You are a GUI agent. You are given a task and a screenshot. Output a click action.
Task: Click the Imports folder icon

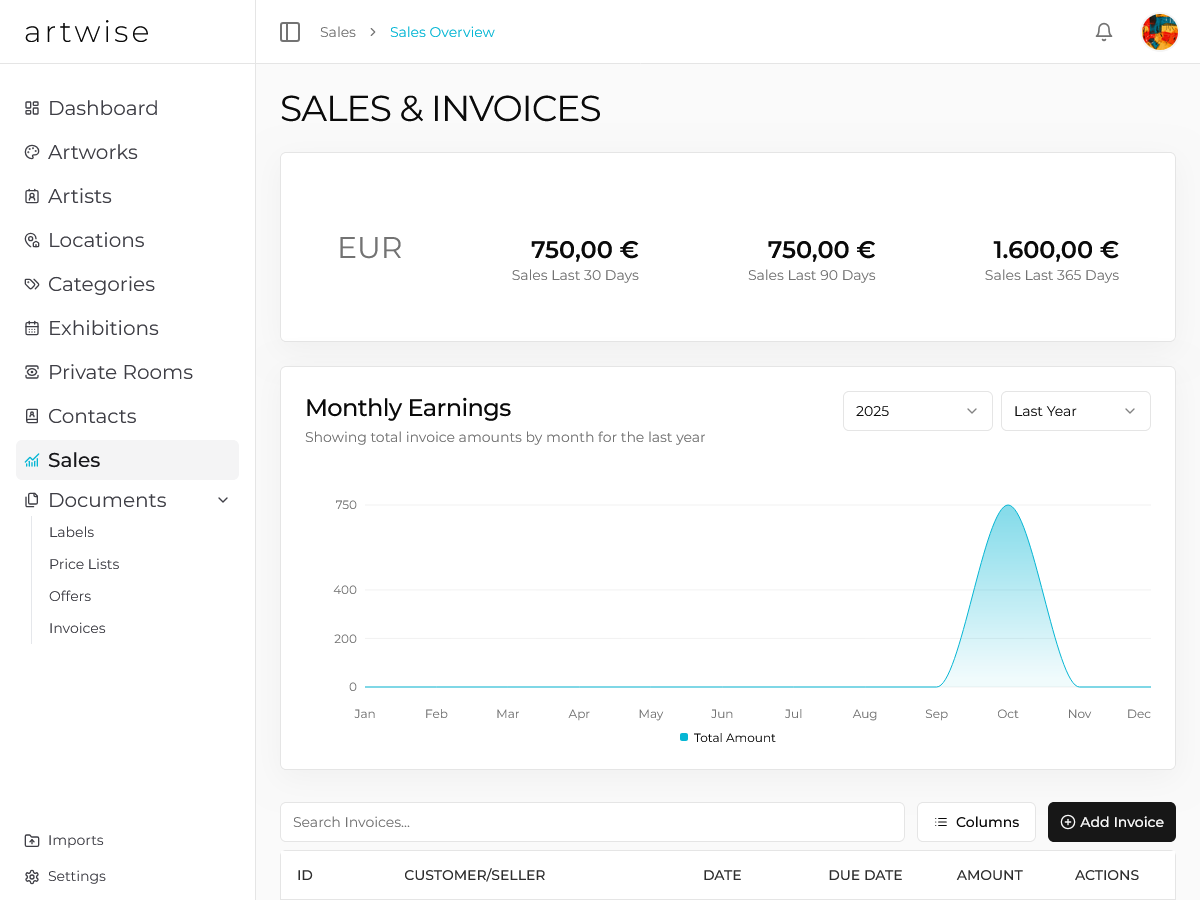(x=32, y=840)
